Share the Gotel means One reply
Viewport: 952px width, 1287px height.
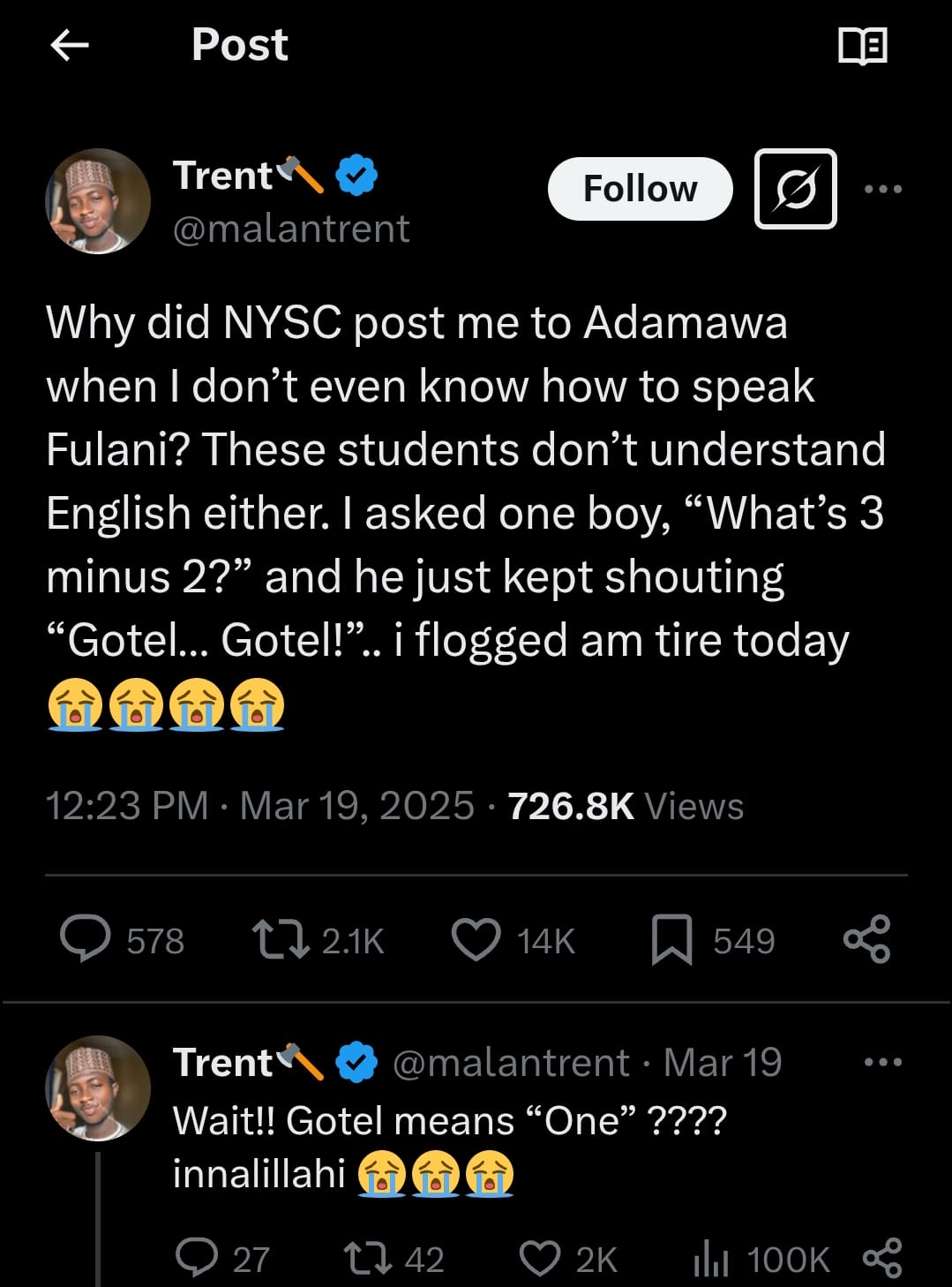point(881,1259)
